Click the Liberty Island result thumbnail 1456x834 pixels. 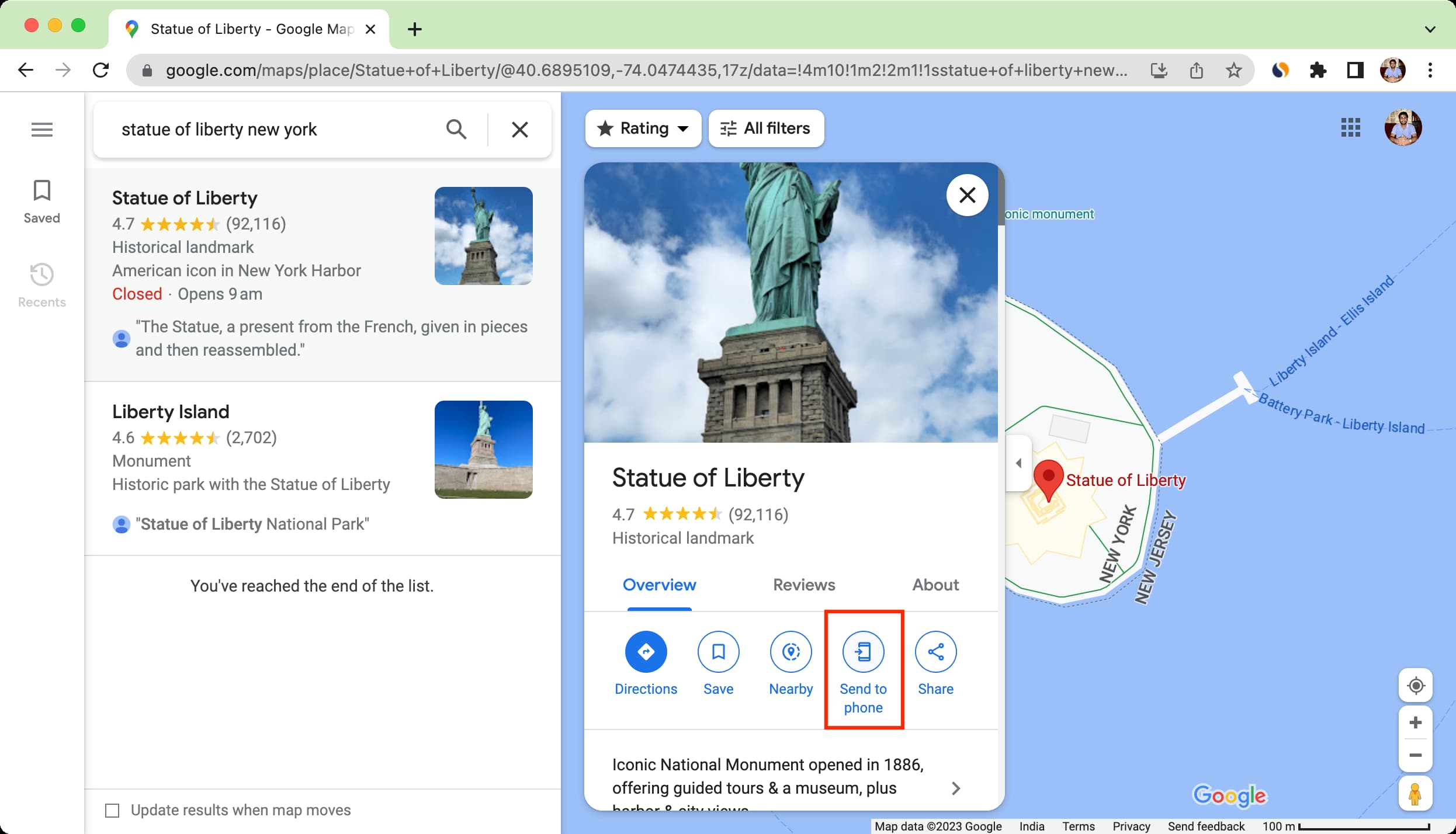pos(483,450)
